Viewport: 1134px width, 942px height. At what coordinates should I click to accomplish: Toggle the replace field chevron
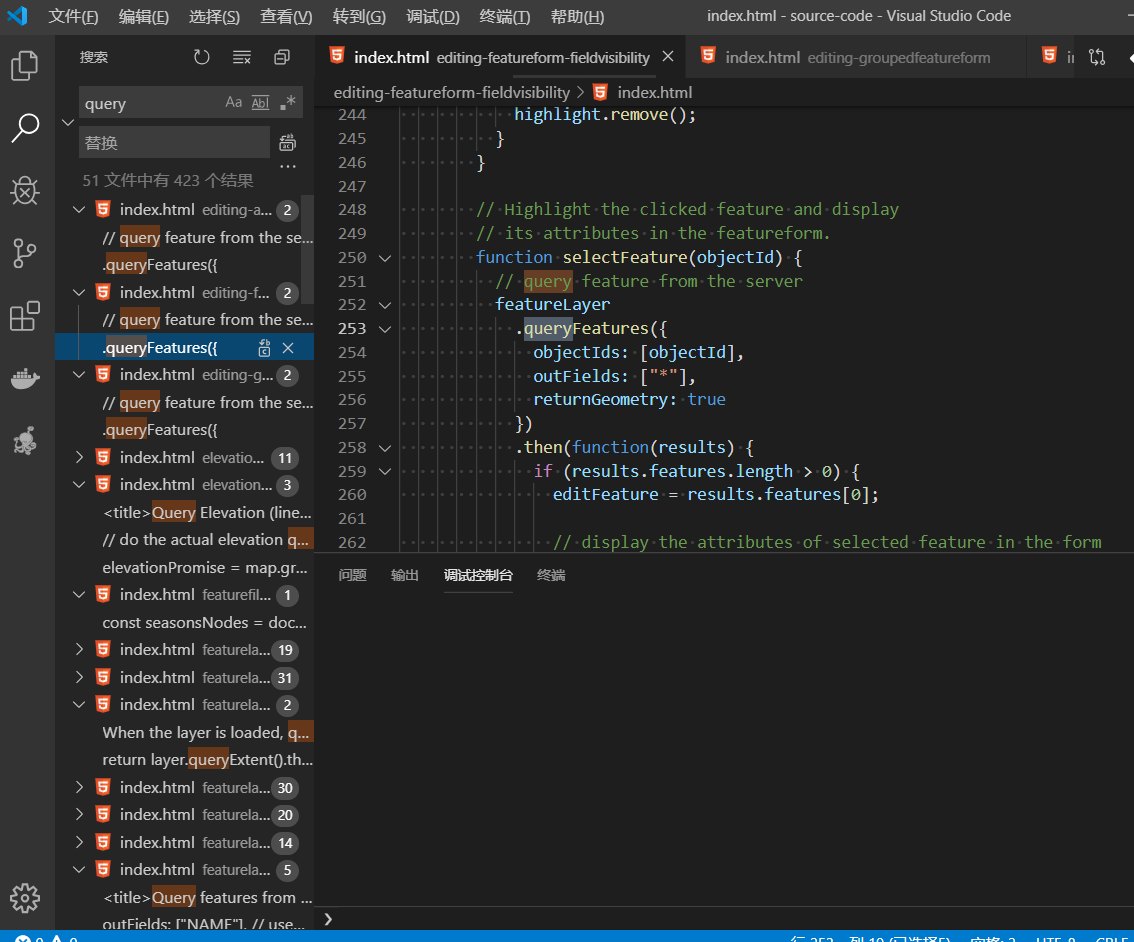pos(68,122)
